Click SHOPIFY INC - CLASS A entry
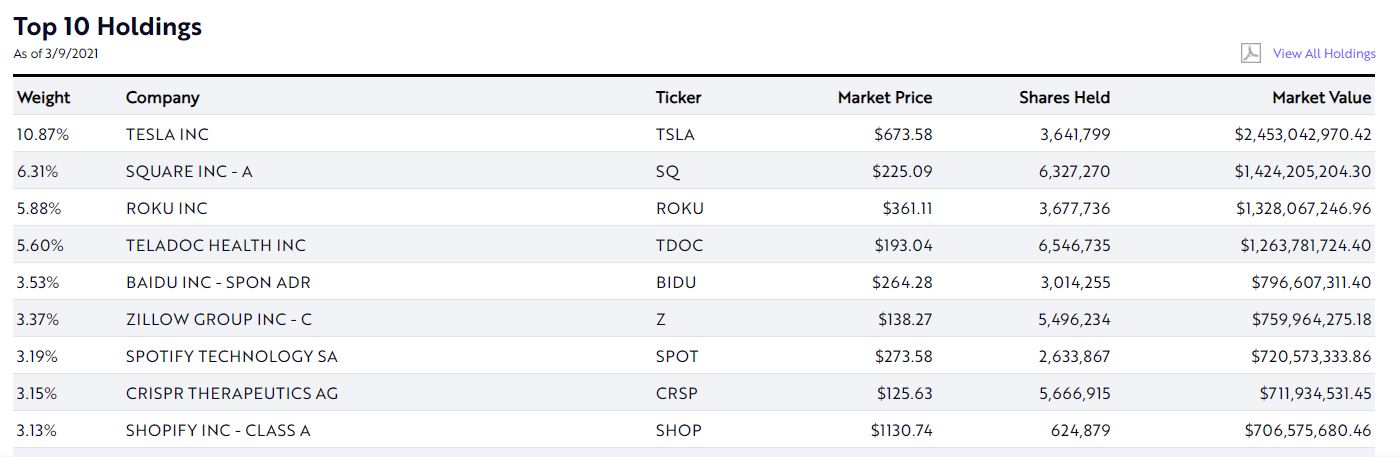This screenshot has width=1399, height=457. click(218, 430)
